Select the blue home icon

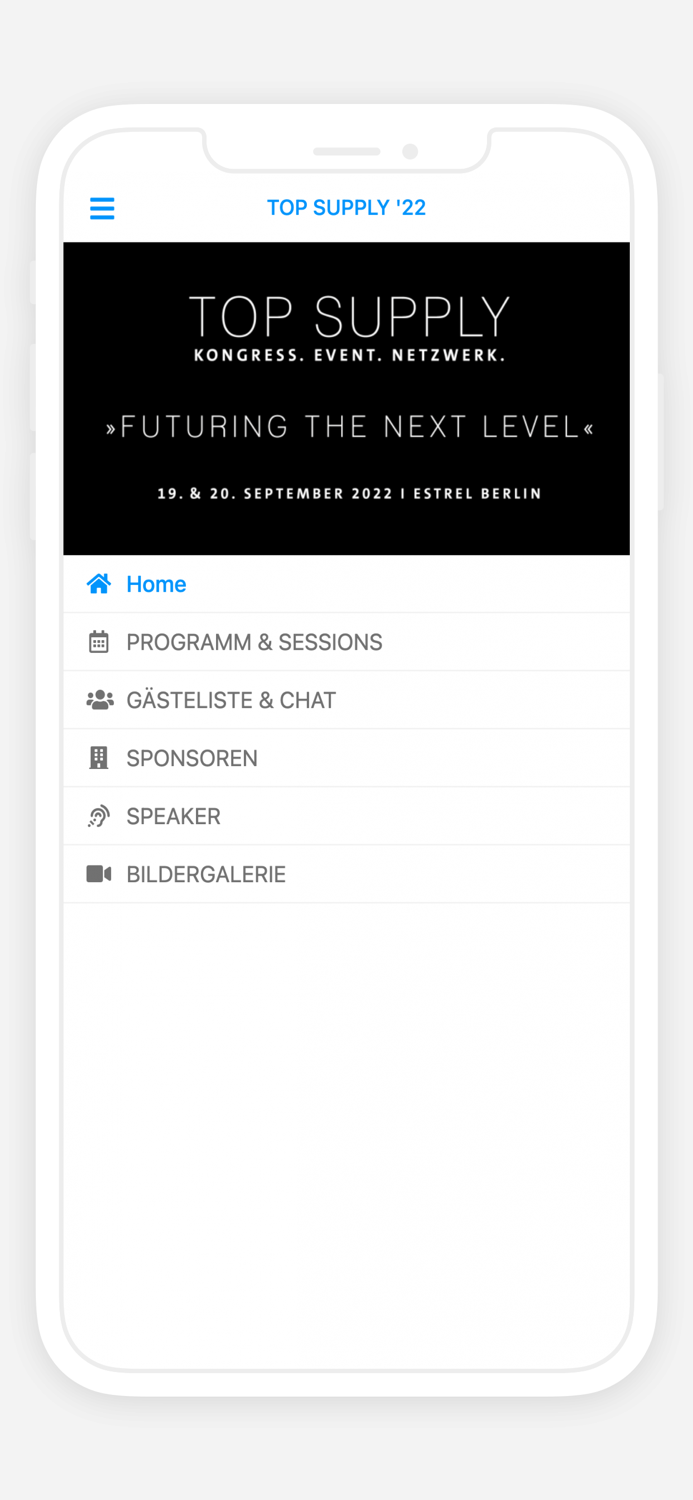[x=98, y=583]
